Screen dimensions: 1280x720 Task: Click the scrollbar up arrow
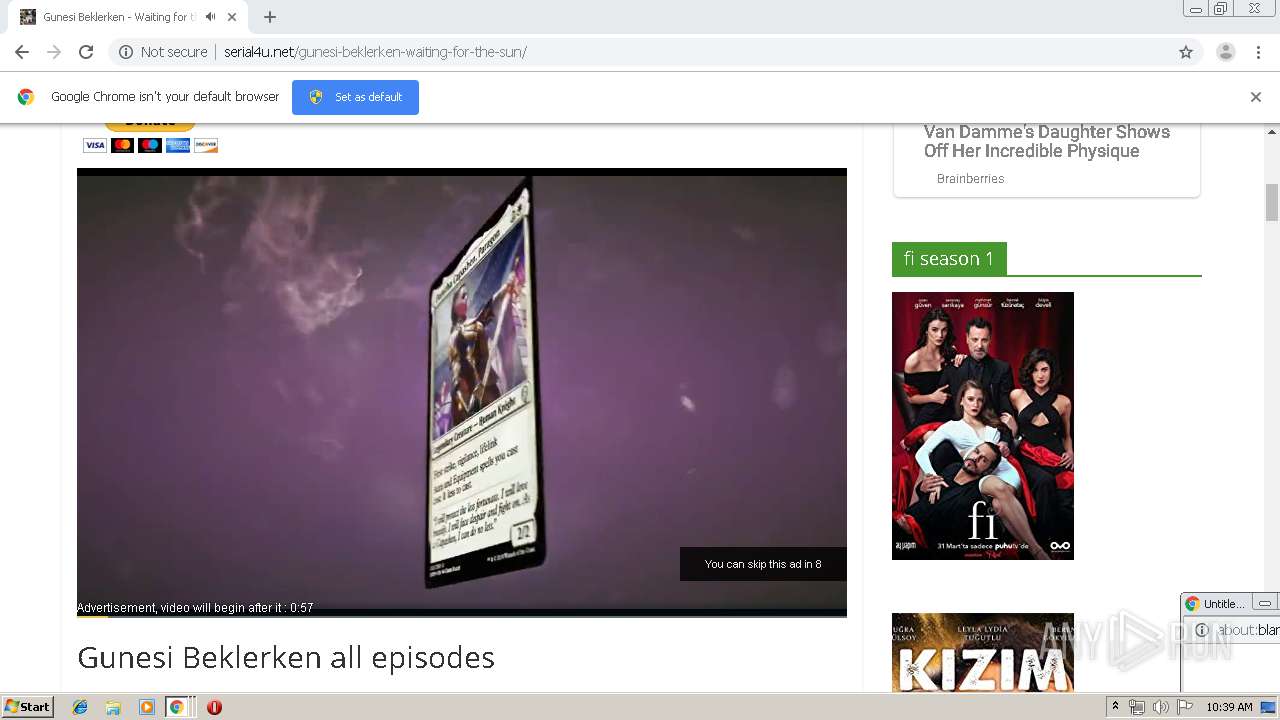[x=1272, y=131]
